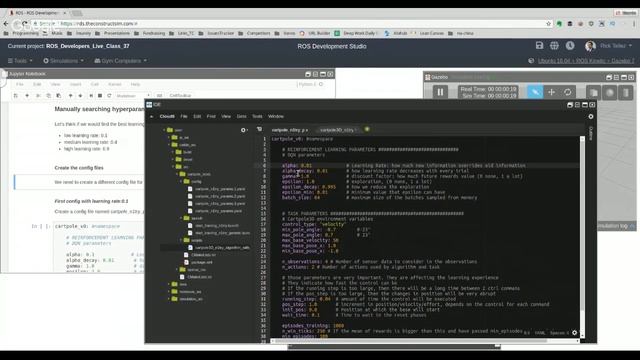The height and width of the screenshot is (360, 640).
Task: Collapse the IDE menu bar arrow
Action: tap(151, 116)
